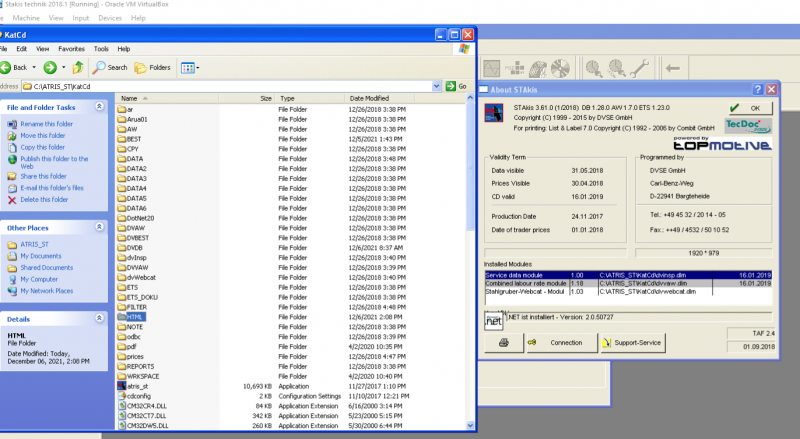The width and height of the screenshot is (800, 439).
Task: Go up one folder level icon
Action: pos(78,67)
